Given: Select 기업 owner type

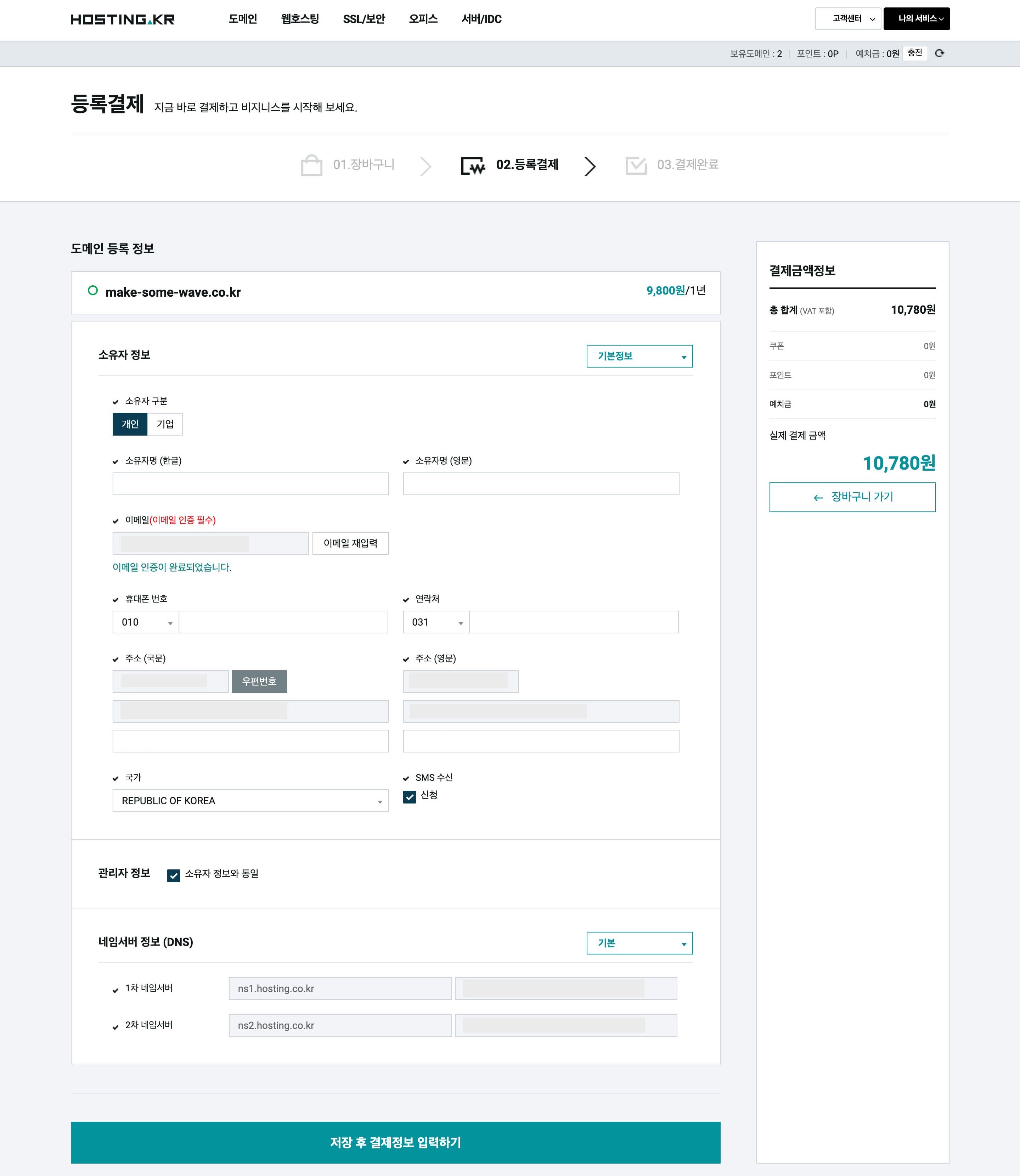Looking at the screenshot, I should [x=165, y=424].
